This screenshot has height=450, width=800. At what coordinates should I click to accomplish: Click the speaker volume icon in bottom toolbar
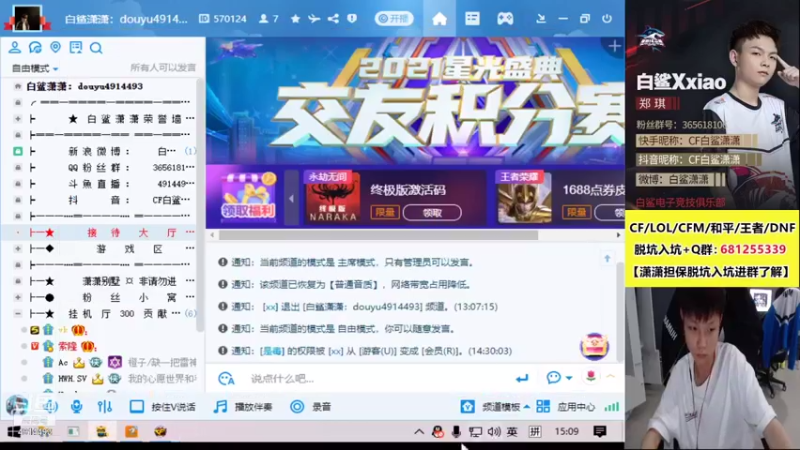(x=49, y=407)
